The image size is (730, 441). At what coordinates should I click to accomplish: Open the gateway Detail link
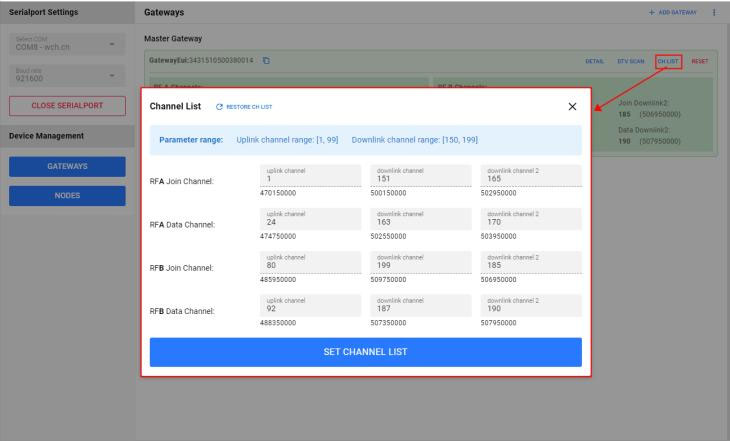pyautogui.click(x=594, y=62)
